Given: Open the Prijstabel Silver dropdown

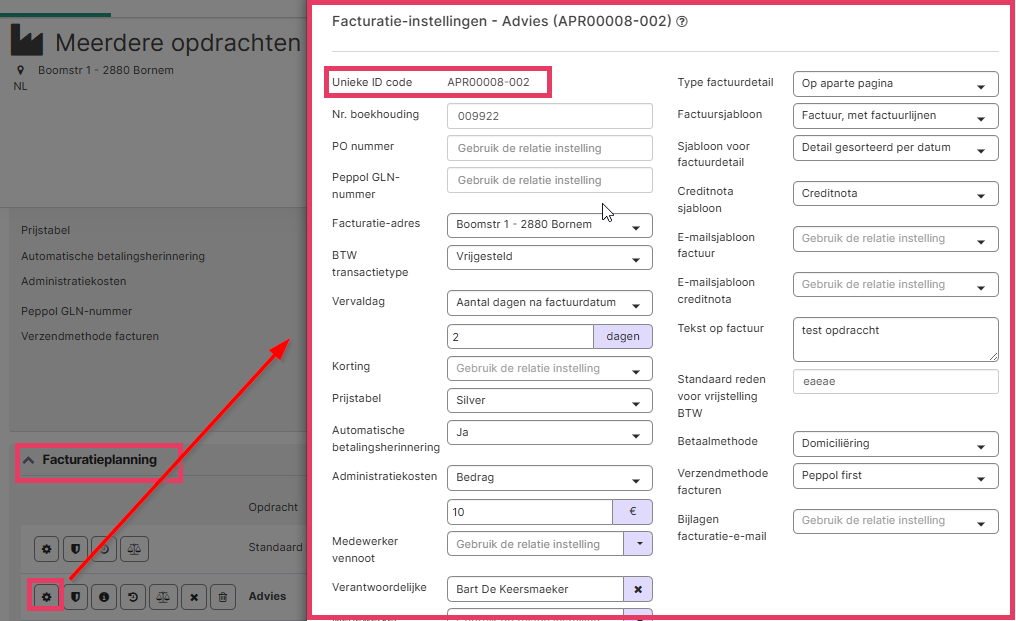Looking at the screenshot, I should coord(549,401).
